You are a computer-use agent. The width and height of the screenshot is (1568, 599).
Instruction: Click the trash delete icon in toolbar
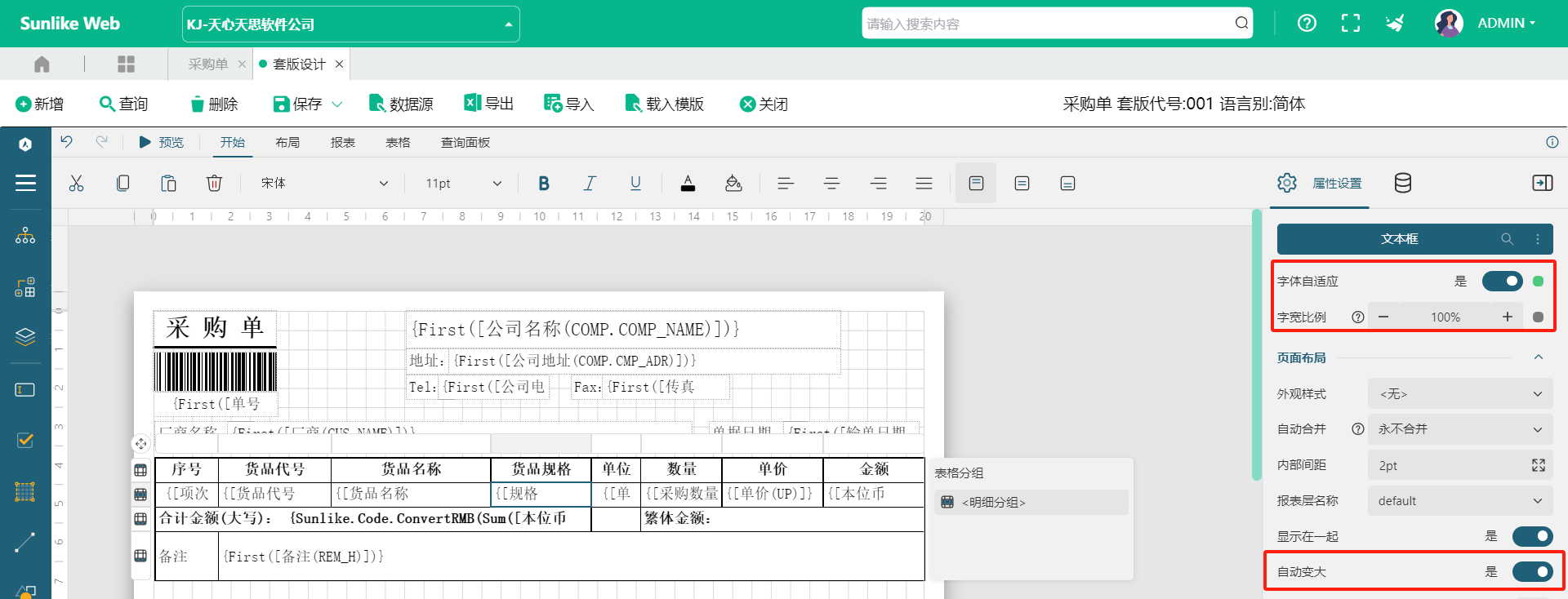[214, 184]
